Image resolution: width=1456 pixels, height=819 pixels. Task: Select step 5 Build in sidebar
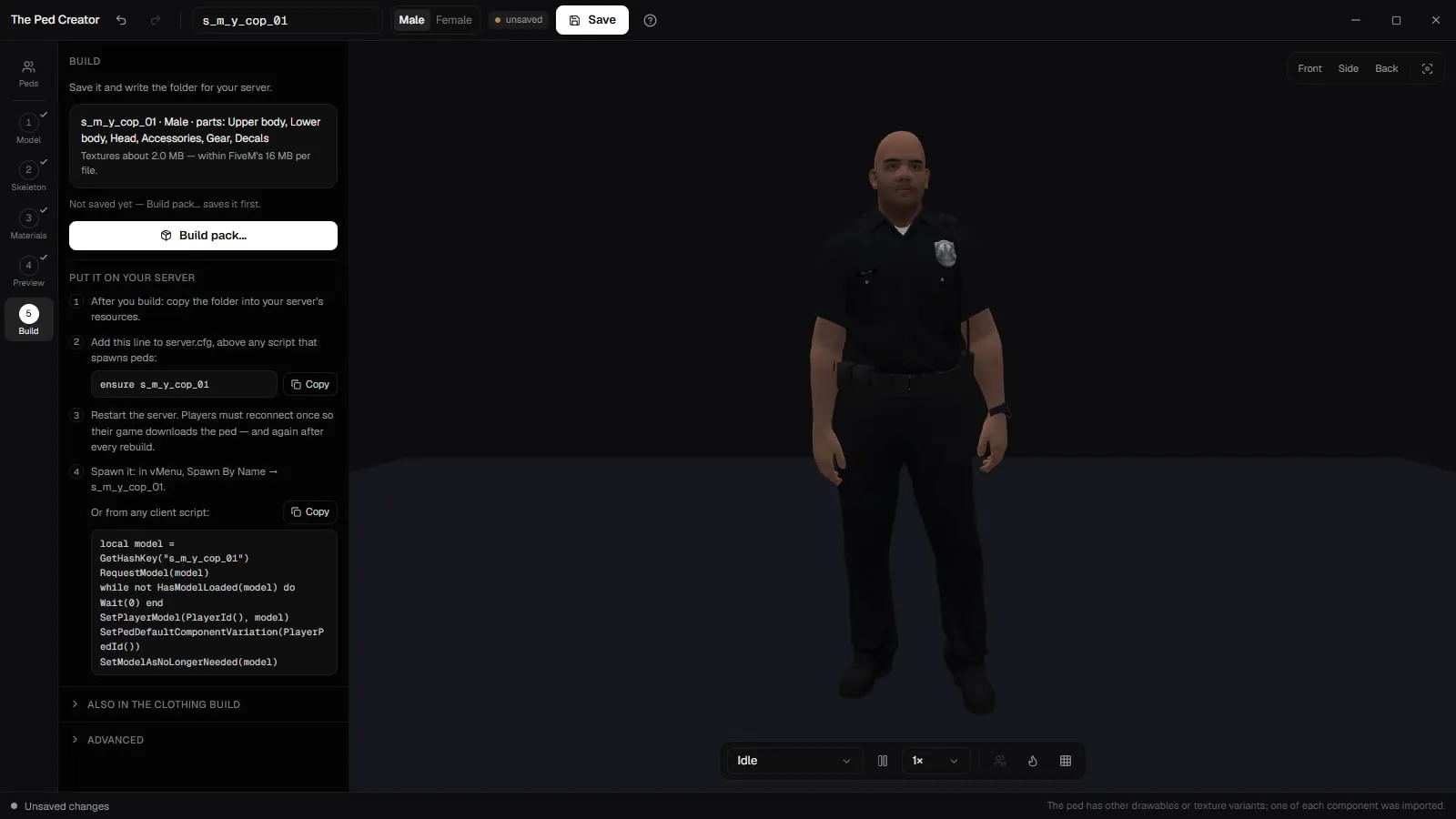tap(28, 319)
